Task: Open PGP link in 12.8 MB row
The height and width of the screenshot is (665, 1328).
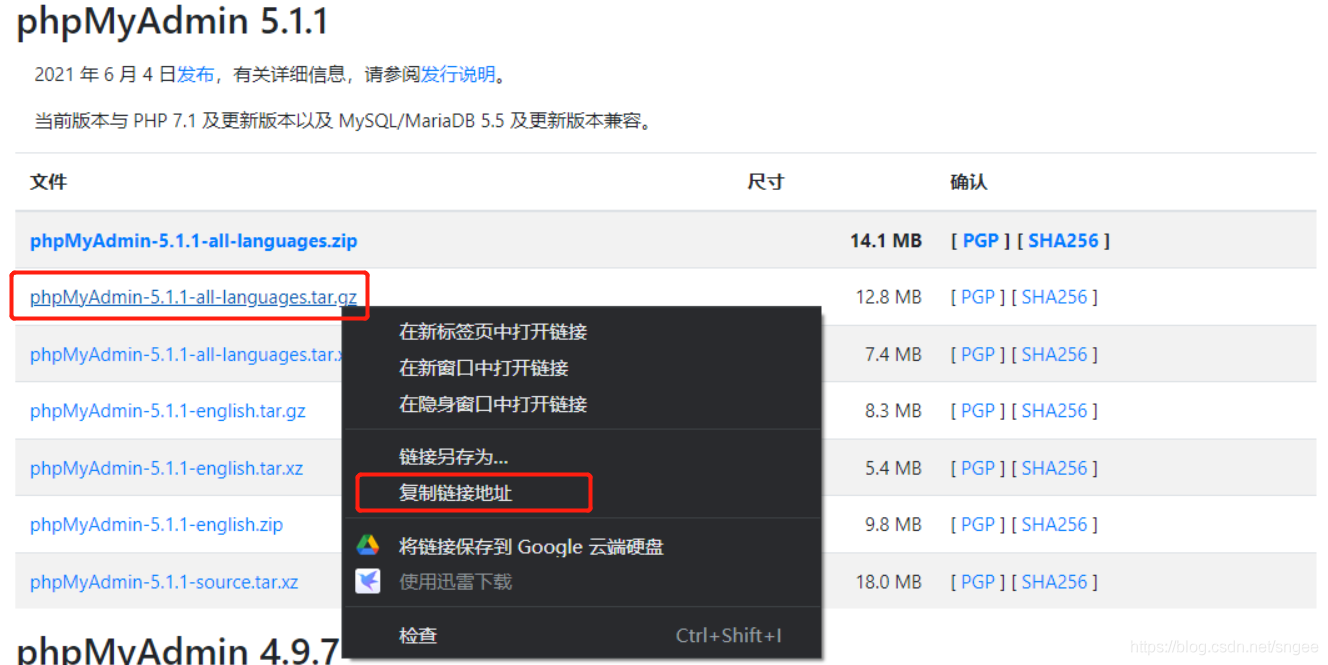Action: (x=978, y=297)
